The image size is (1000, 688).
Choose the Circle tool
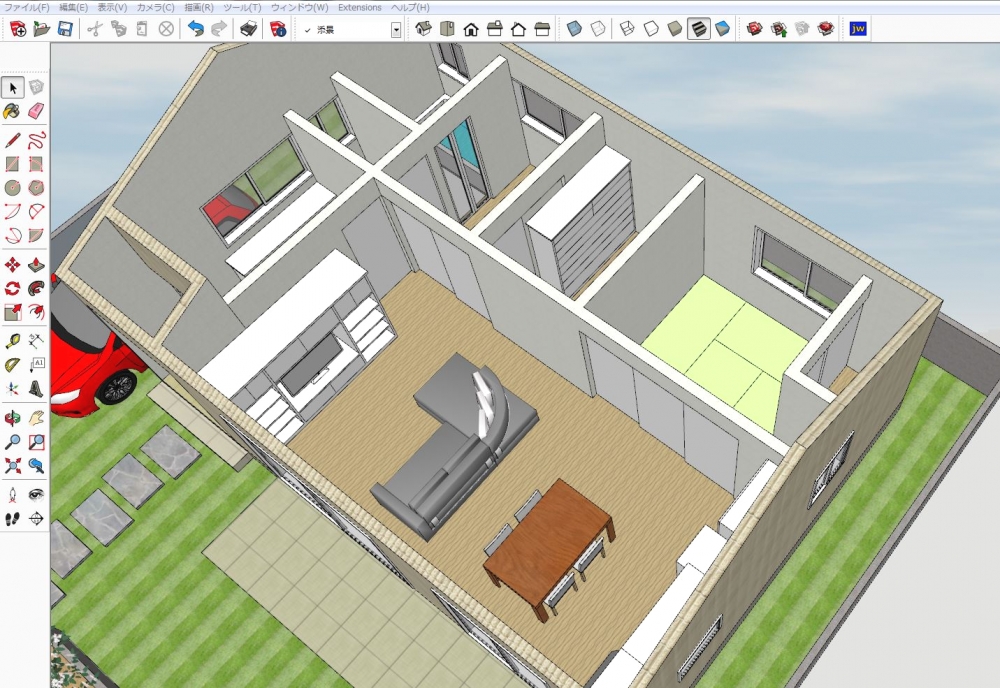13,187
